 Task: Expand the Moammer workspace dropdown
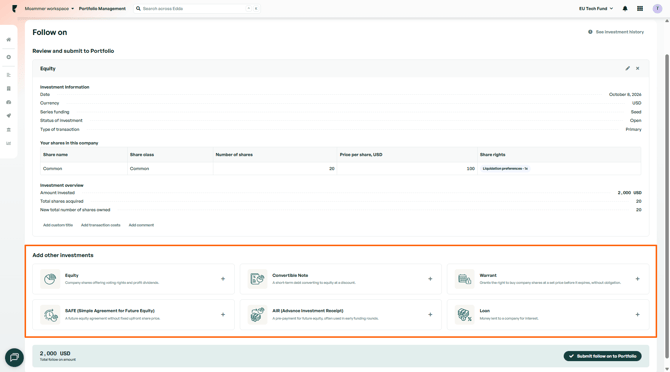click(49, 9)
